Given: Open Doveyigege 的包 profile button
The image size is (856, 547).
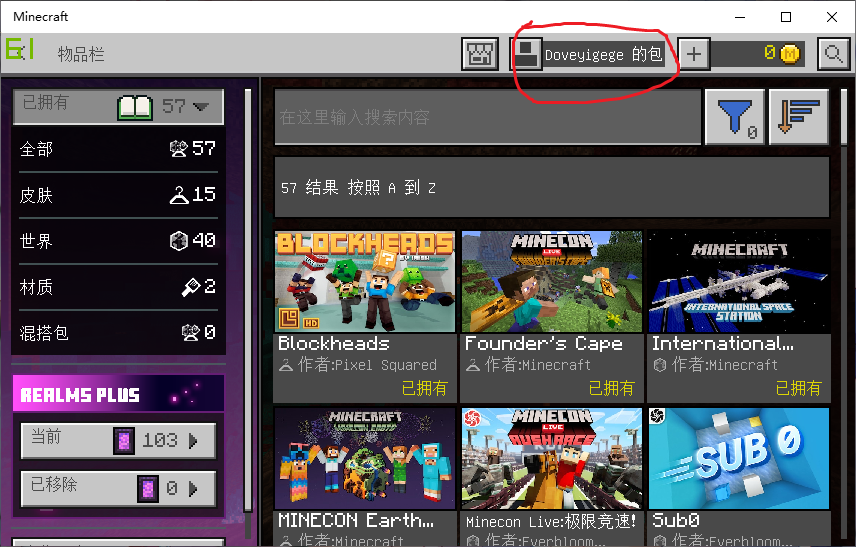Looking at the screenshot, I should pyautogui.click(x=590, y=53).
